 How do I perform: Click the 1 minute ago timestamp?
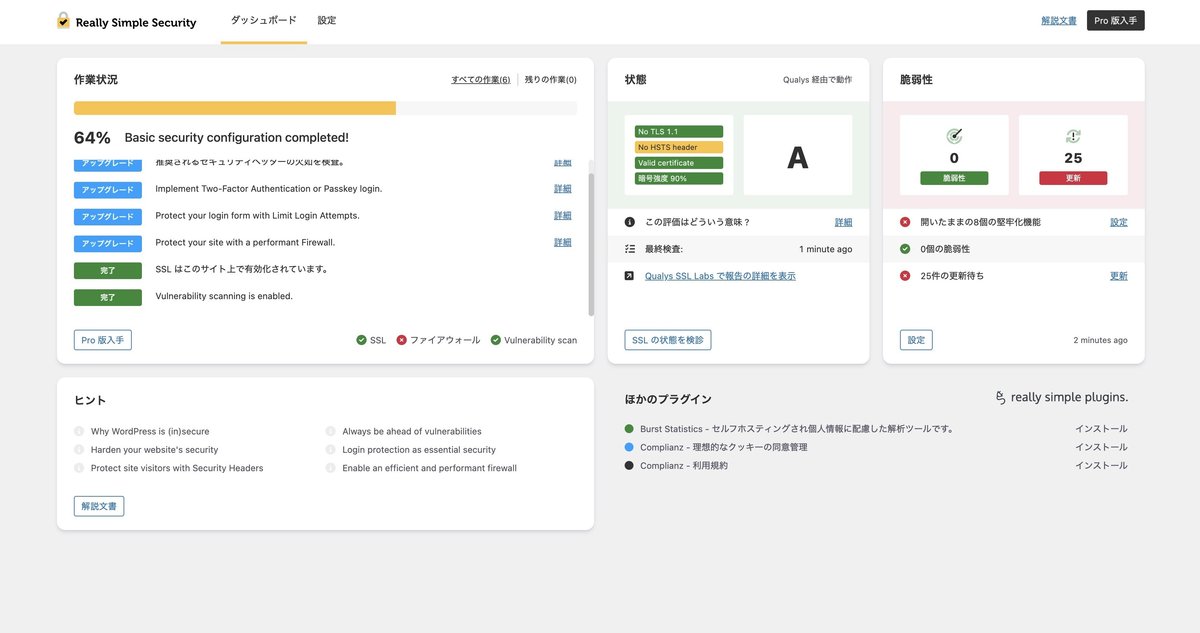tap(826, 249)
